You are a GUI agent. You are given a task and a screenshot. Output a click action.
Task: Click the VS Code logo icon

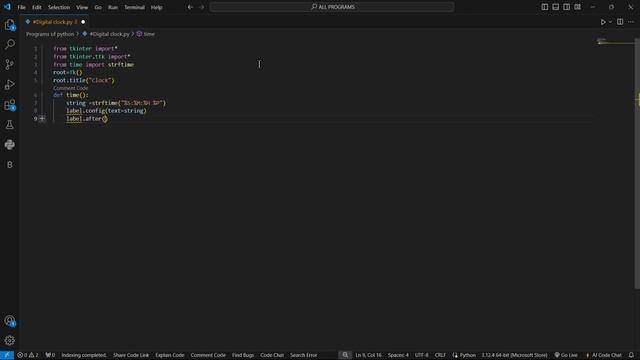click(x=7, y=7)
